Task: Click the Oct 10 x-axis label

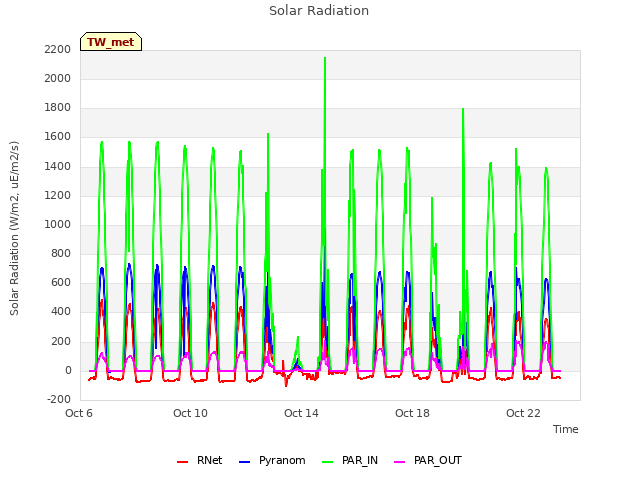Action: coord(190,413)
